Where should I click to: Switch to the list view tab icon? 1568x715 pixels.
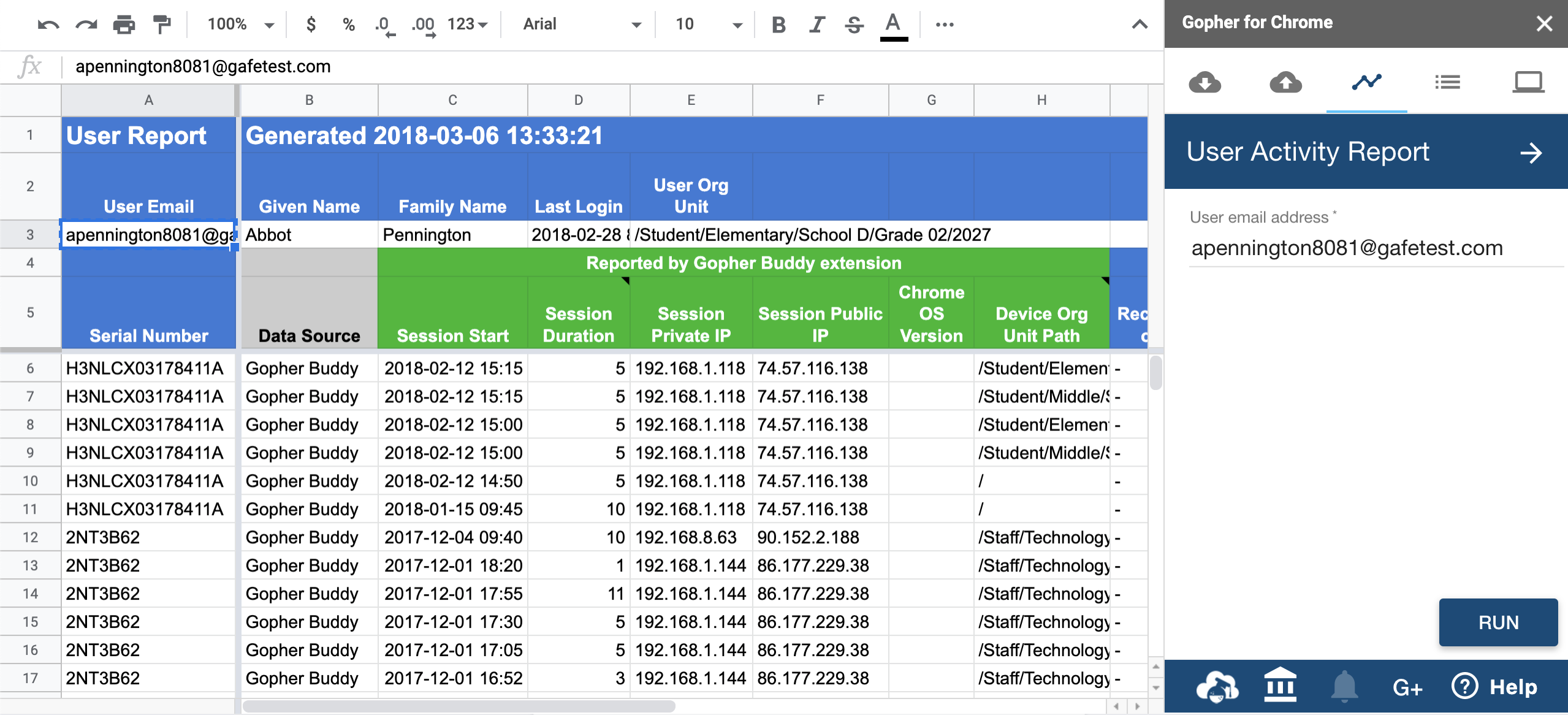click(x=1447, y=82)
